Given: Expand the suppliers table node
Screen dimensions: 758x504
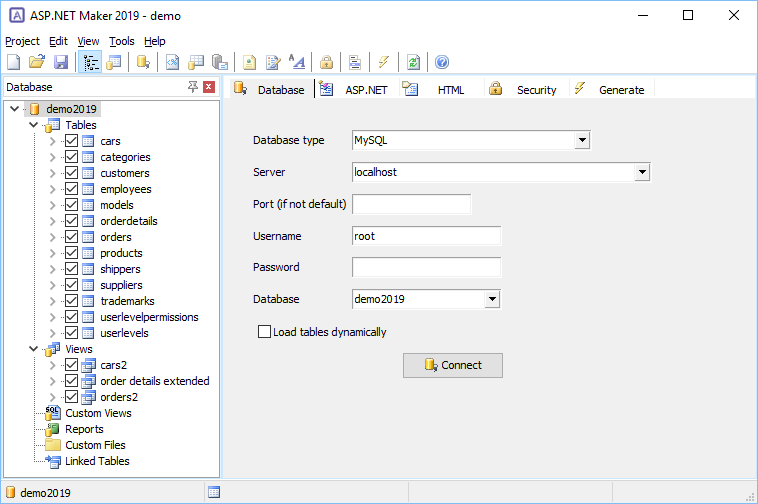Looking at the screenshot, I should (x=53, y=285).
